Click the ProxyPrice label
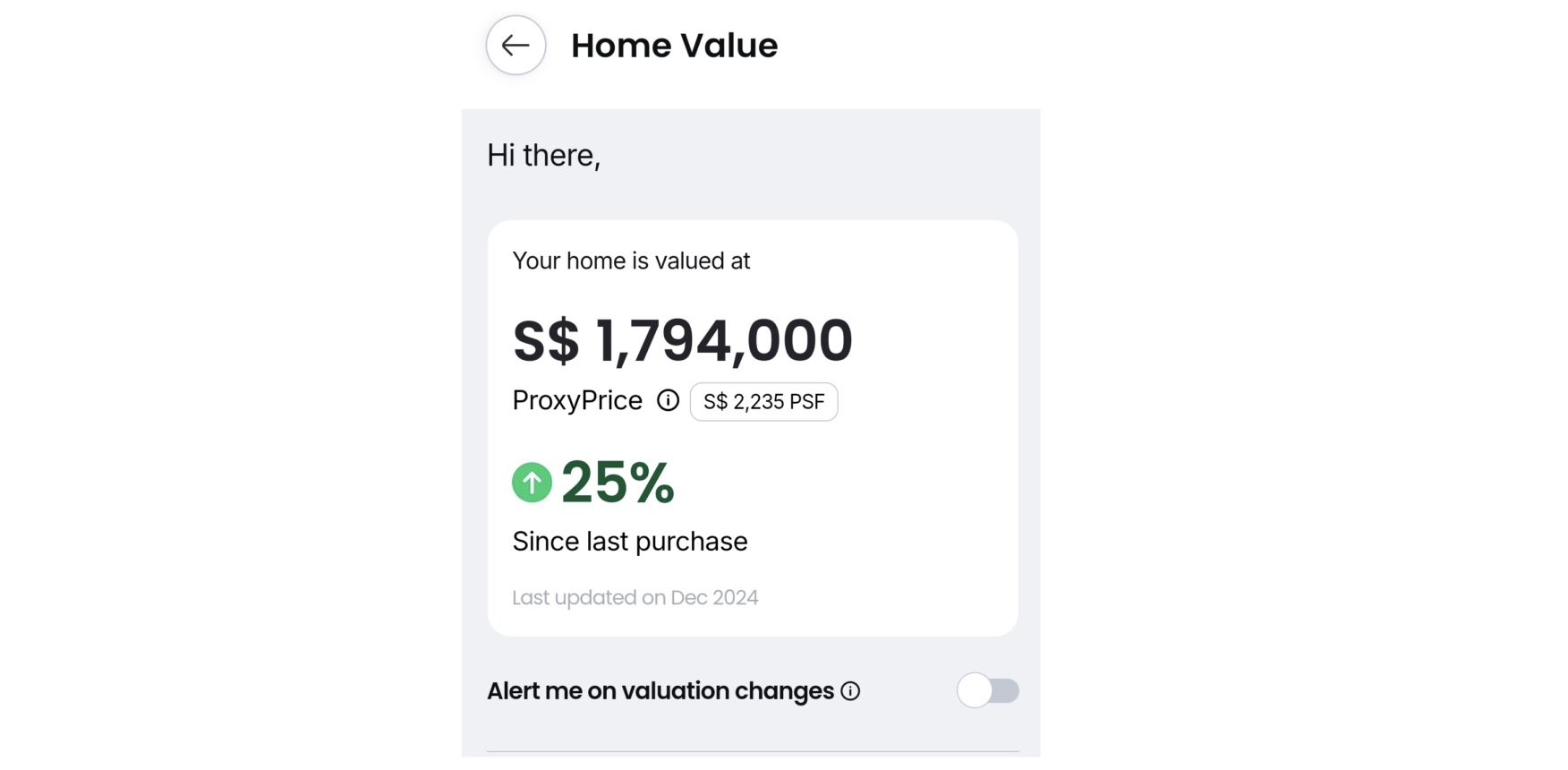 [x=577, y=400]
